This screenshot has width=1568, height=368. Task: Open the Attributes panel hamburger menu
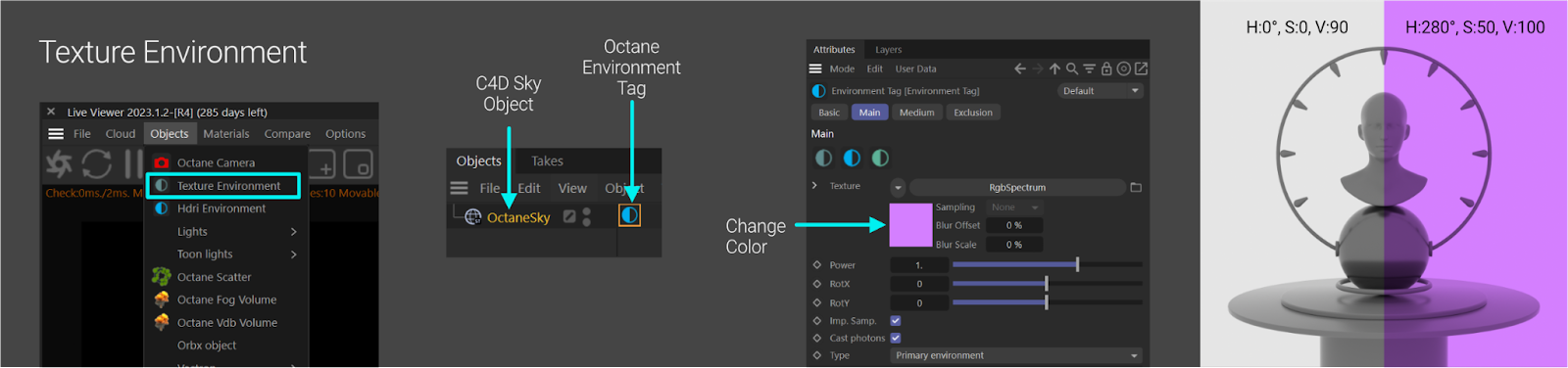pyautogui.click(x=815, y=69)
